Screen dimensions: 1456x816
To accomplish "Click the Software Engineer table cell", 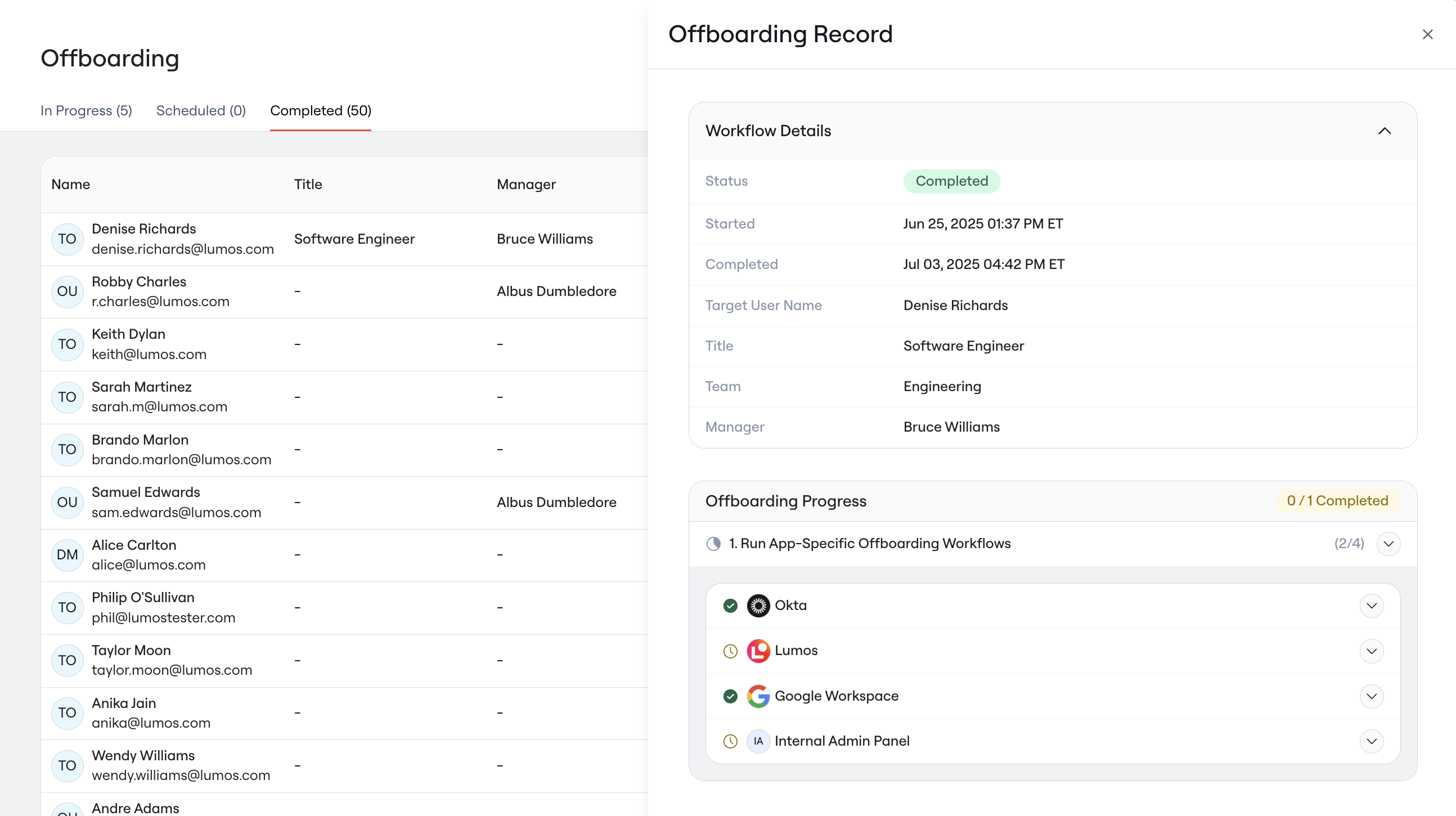I will tap(354, 239).
